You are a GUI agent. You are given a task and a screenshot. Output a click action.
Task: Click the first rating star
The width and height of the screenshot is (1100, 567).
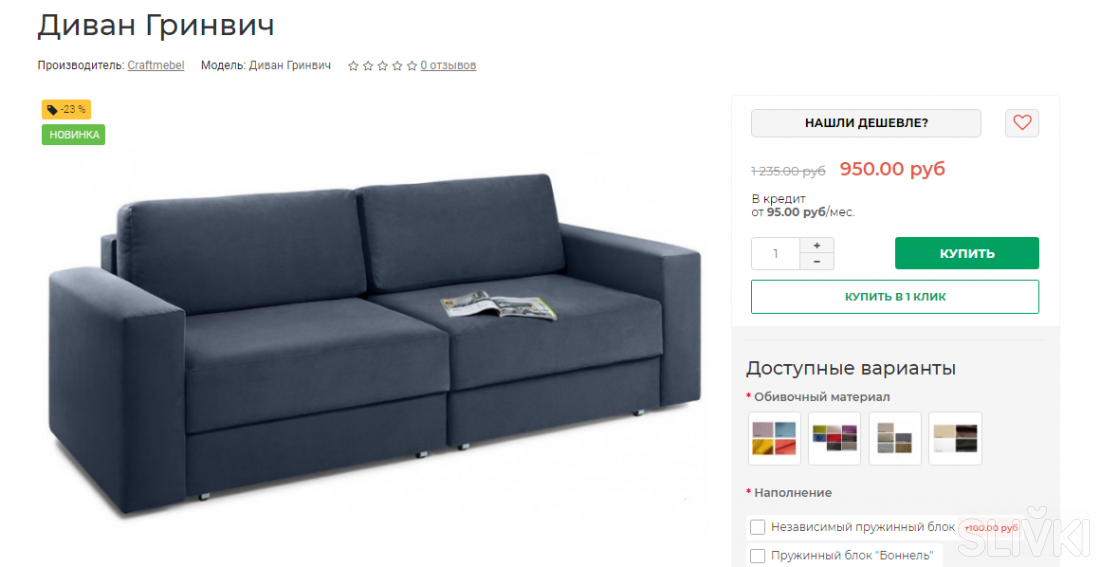354,66
